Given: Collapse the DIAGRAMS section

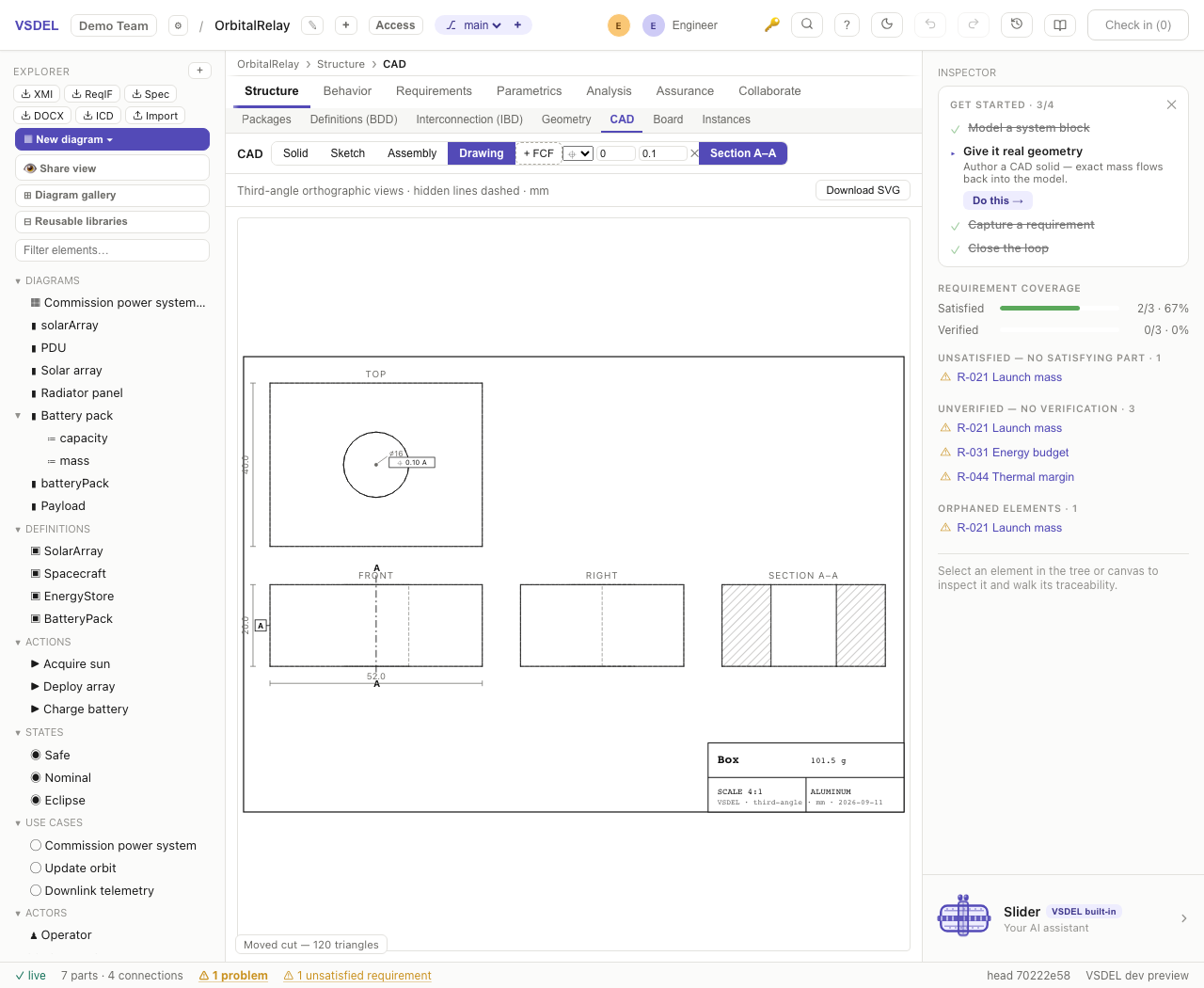Looking at the screenshot, I should click(x=18, y=281).
